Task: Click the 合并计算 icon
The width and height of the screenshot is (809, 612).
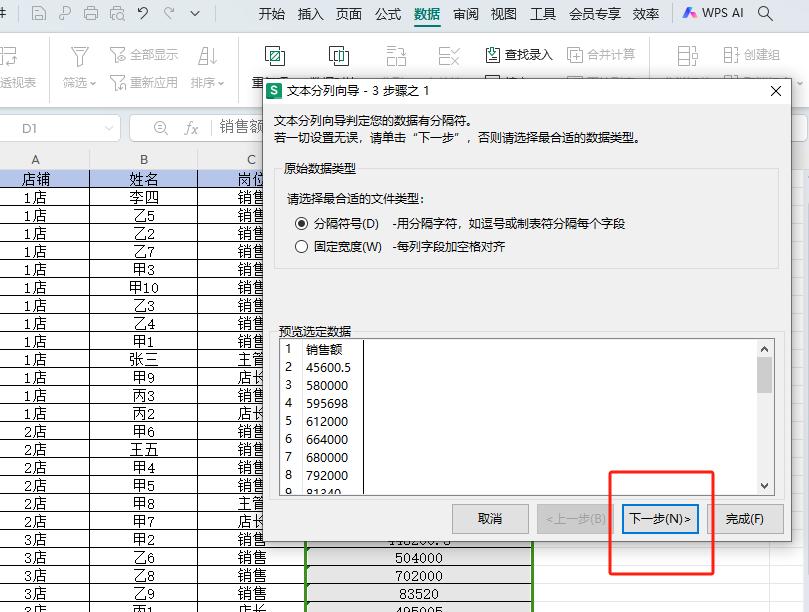Action: [x=575, y=55]
